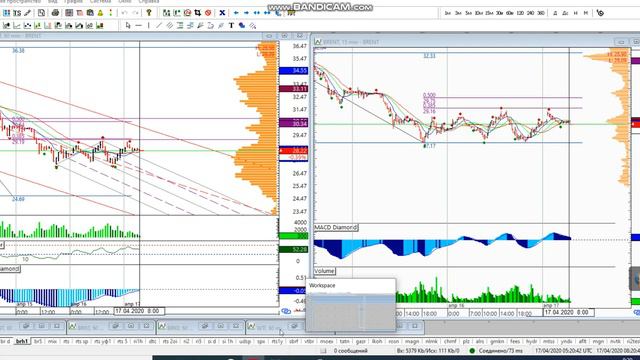Click the single blue right arrow icon

pyautogui.click(x=246, y=13)
